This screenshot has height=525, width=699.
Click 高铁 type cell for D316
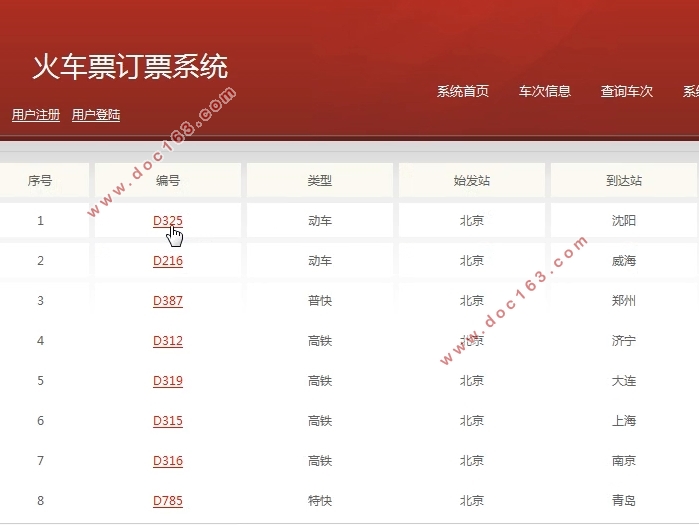pyautogui.click(x=320, y=461)
